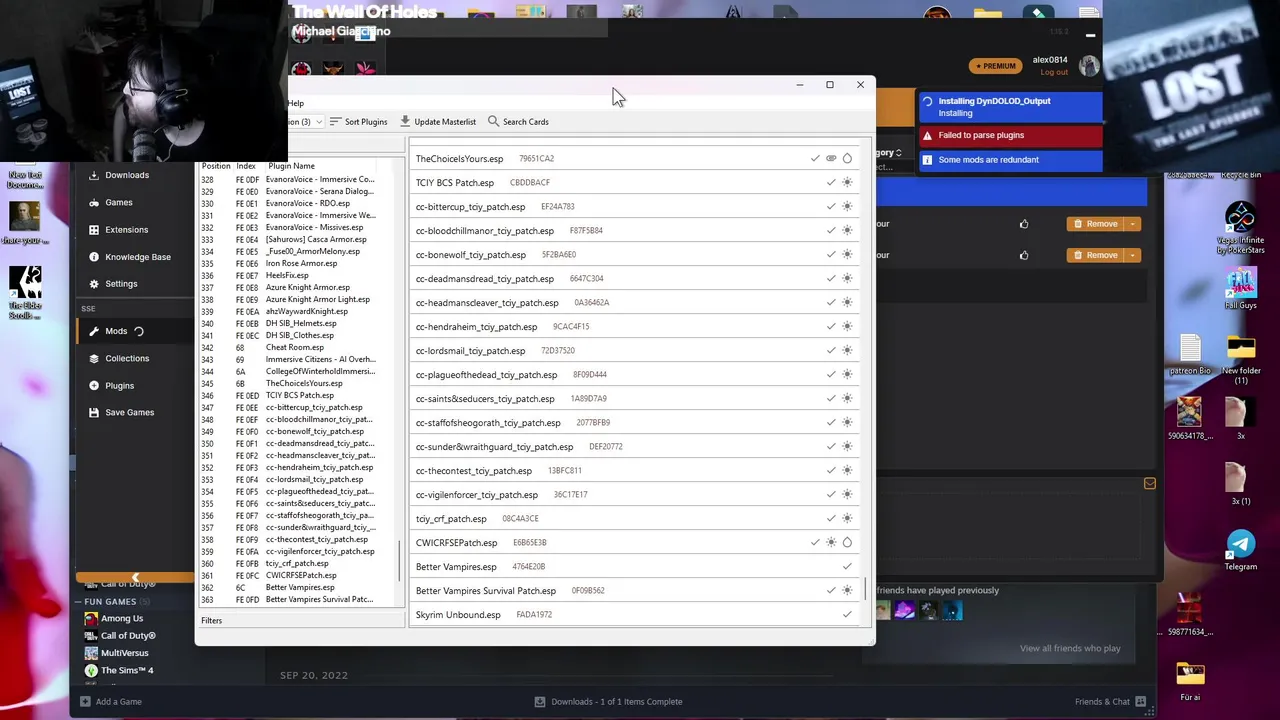Image resolution: width=1280 pixels, height=720 pixels.
Task: Select Iron Rose Armor.esp in LOOT sidebar list
Action: coord(299,263)
